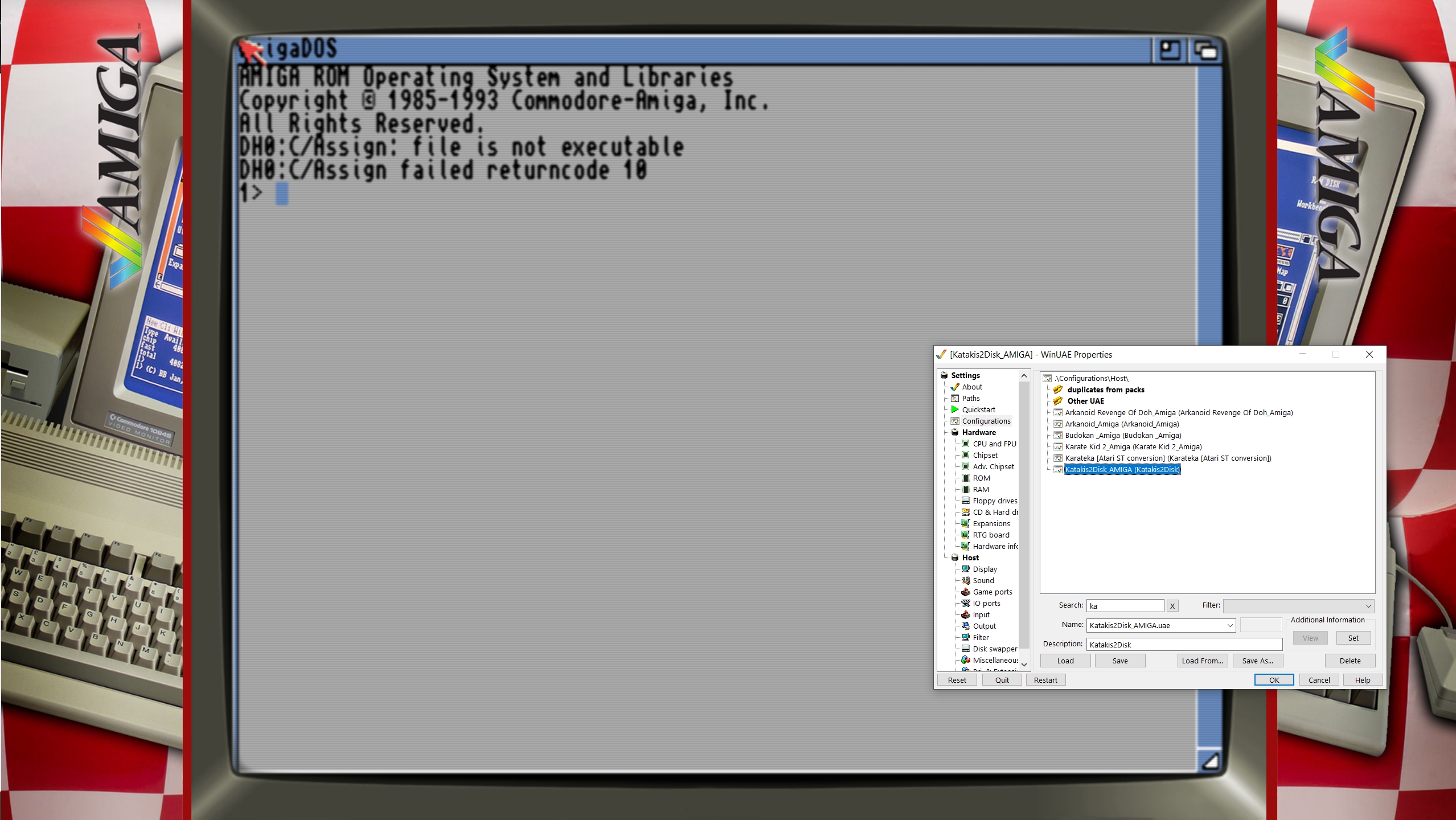Click the Search input field
Viewport: 1456px width, 820px height.
pyautogui.click(x=1125, y=605)
